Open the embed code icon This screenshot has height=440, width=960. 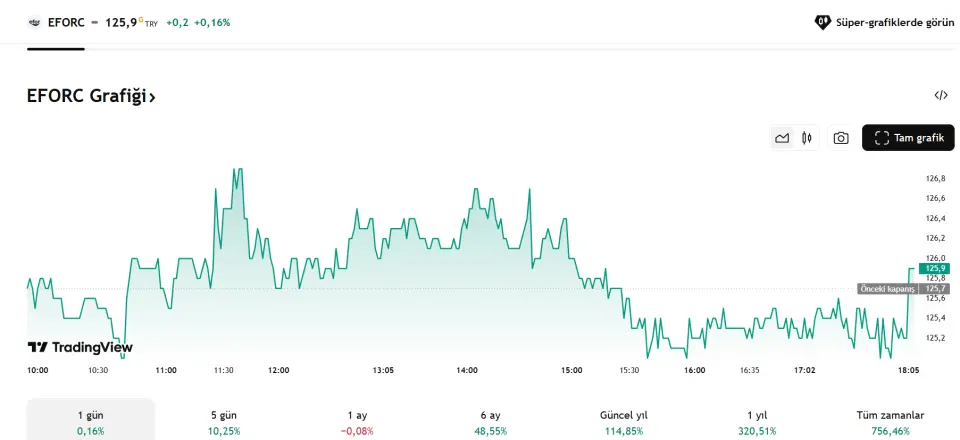click(x=941, y=95)
